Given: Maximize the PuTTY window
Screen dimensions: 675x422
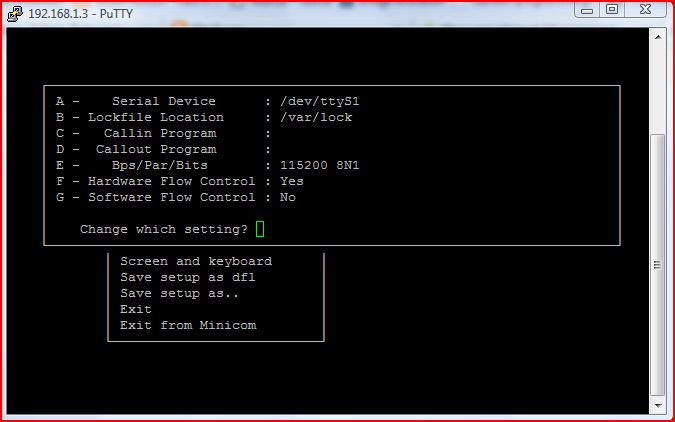Looking at the screenshot, I should [x=612, y=9].
